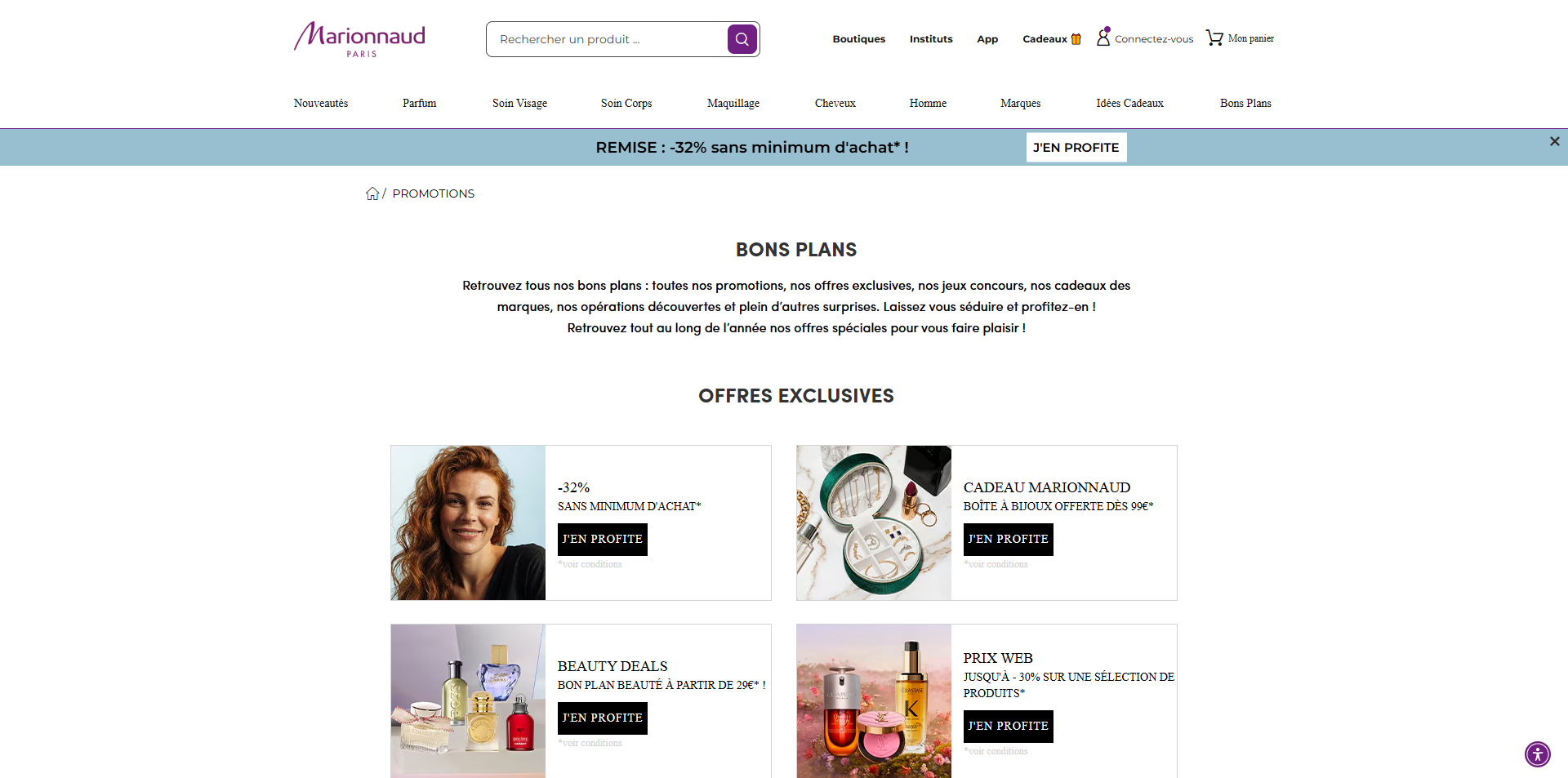The width and height of the screenshot is (1568, 778).
Task: Click J'EN PROFITE for Prix Web
Action: click(1009, 727)
